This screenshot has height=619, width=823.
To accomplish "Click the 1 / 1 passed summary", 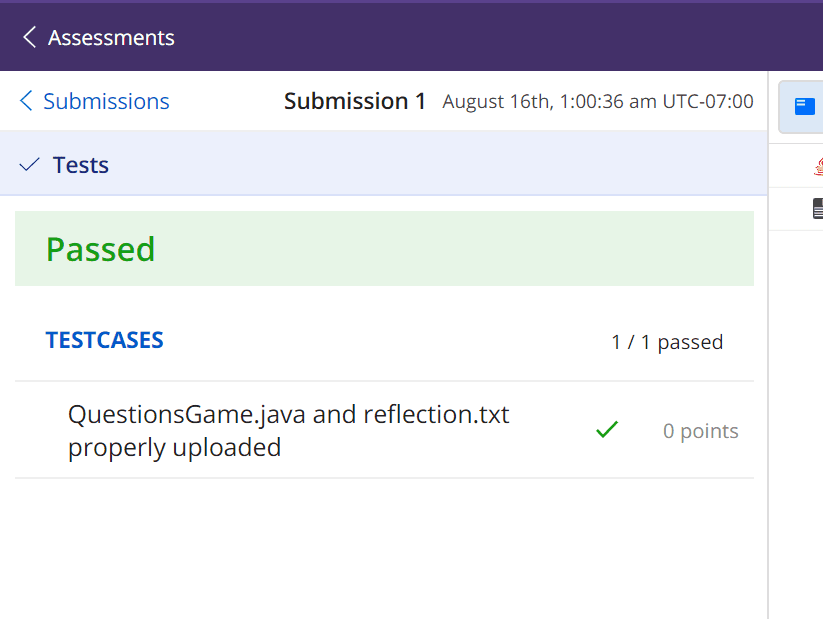I will tap(667, 342).
